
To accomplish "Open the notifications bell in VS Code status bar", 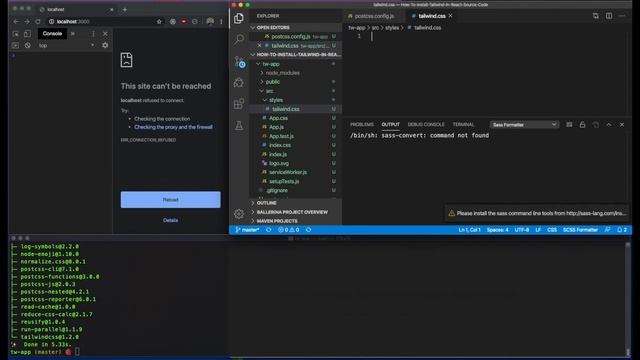I will (x=622, y=230).
